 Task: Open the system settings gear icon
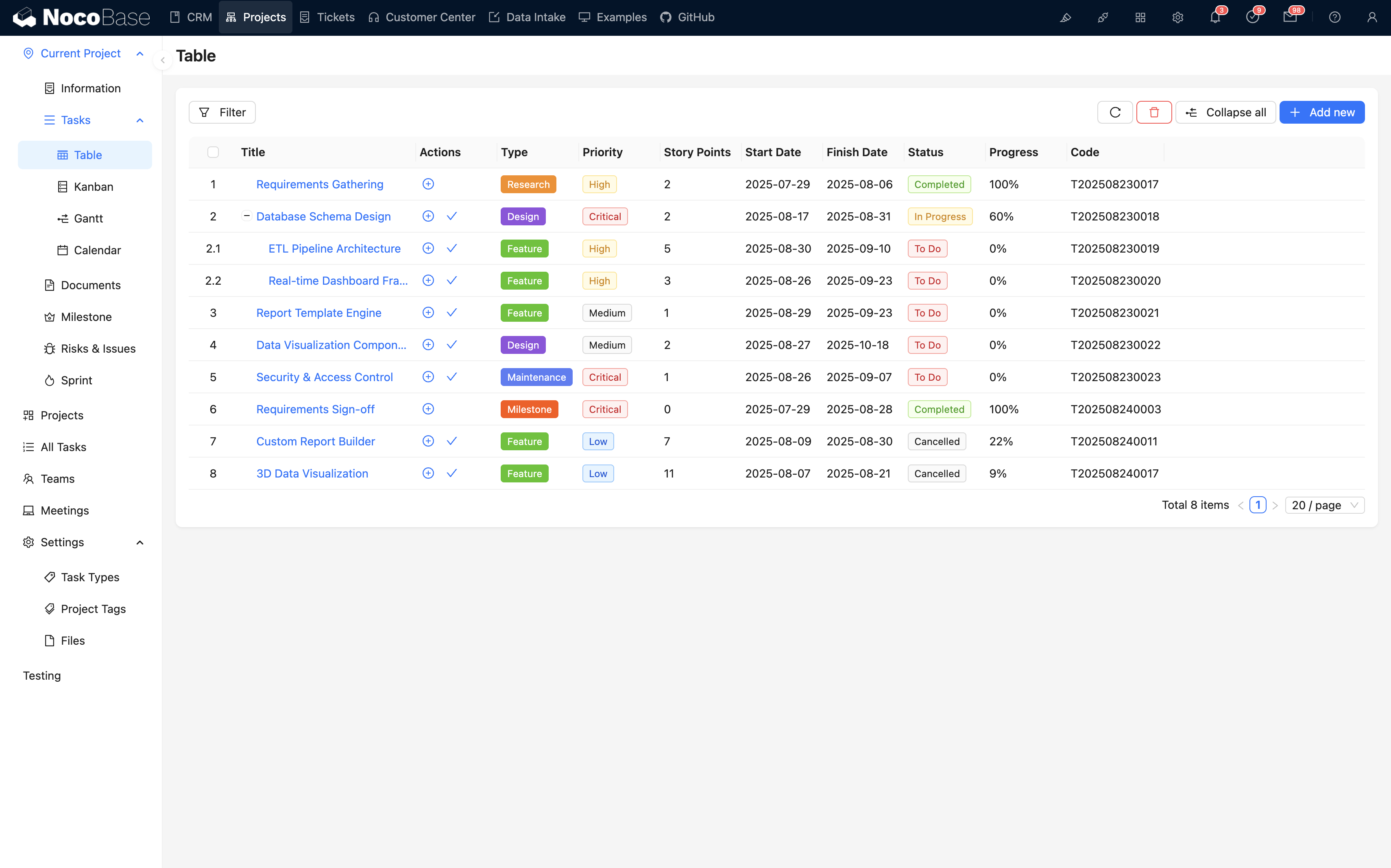1177,17
